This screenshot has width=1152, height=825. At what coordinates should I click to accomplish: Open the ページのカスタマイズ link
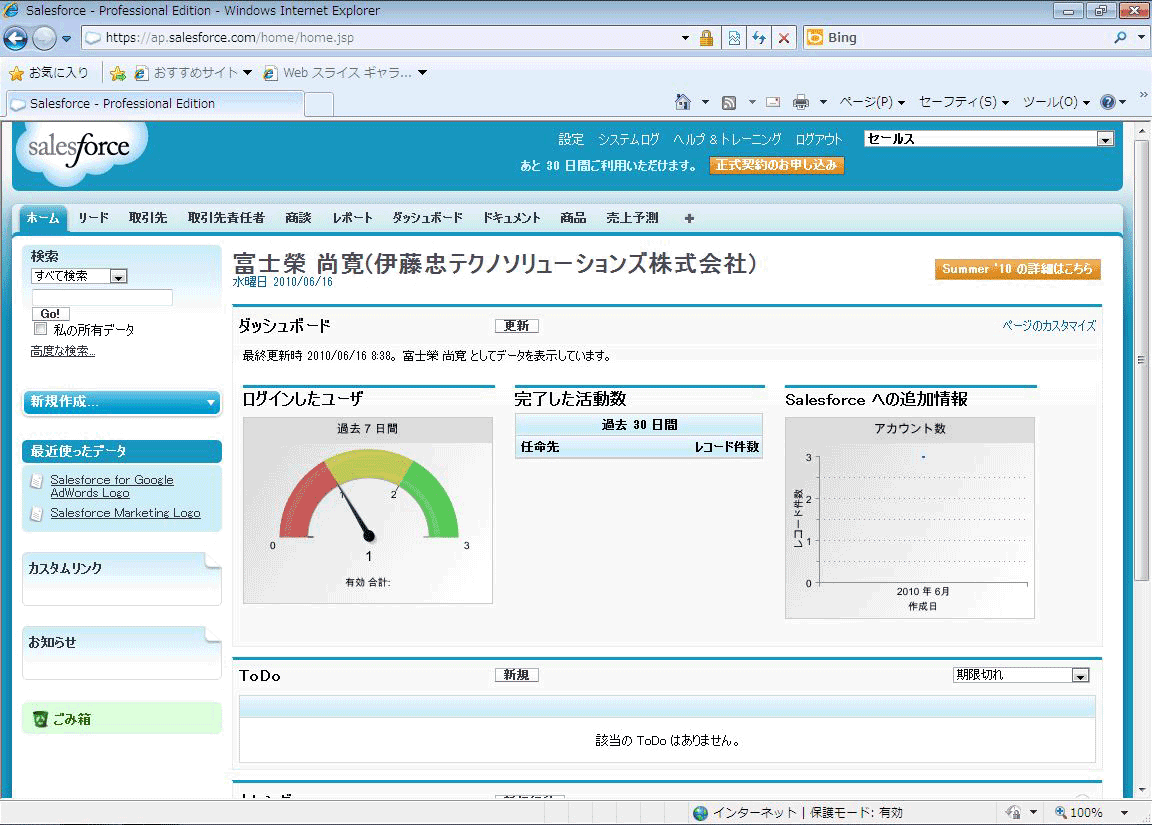coord(1049,325)
